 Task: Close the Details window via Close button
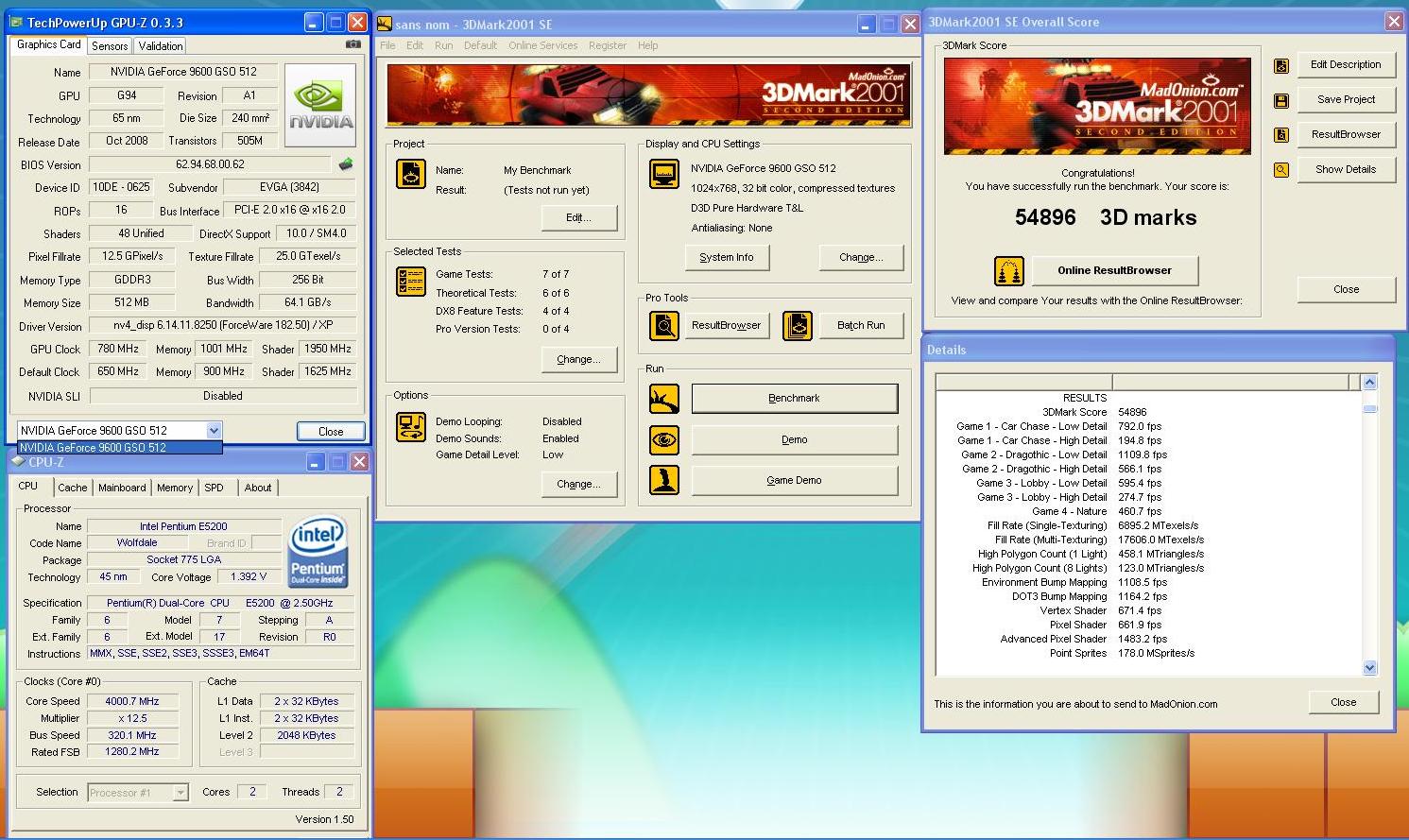pos(1344,702)
